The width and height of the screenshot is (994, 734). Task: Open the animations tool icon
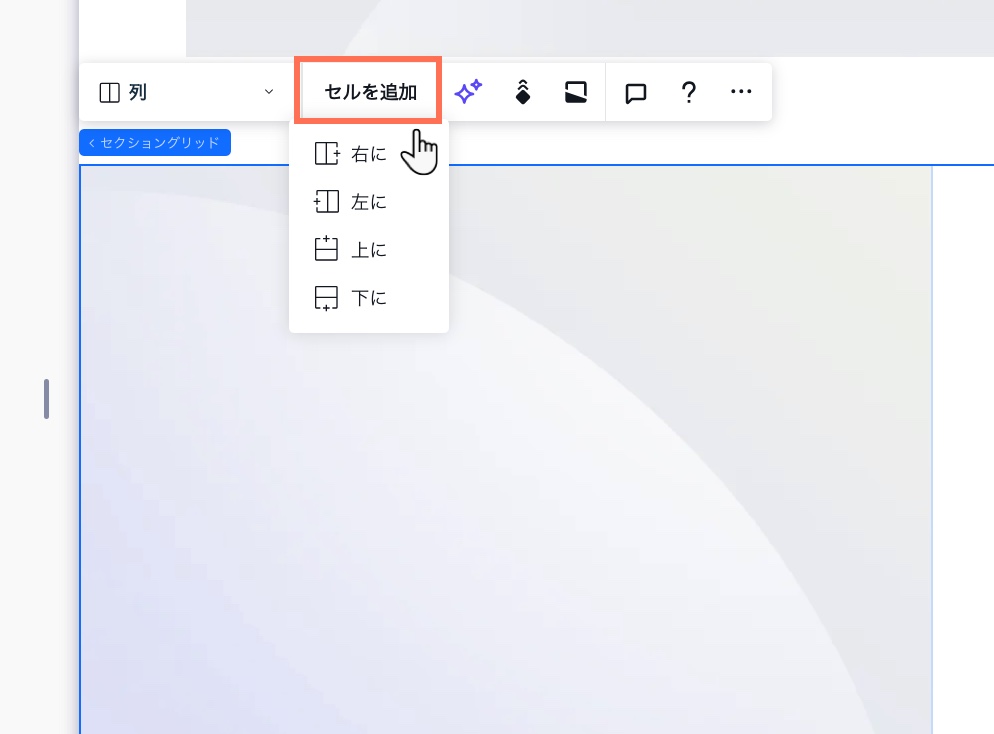pos(523,91)
